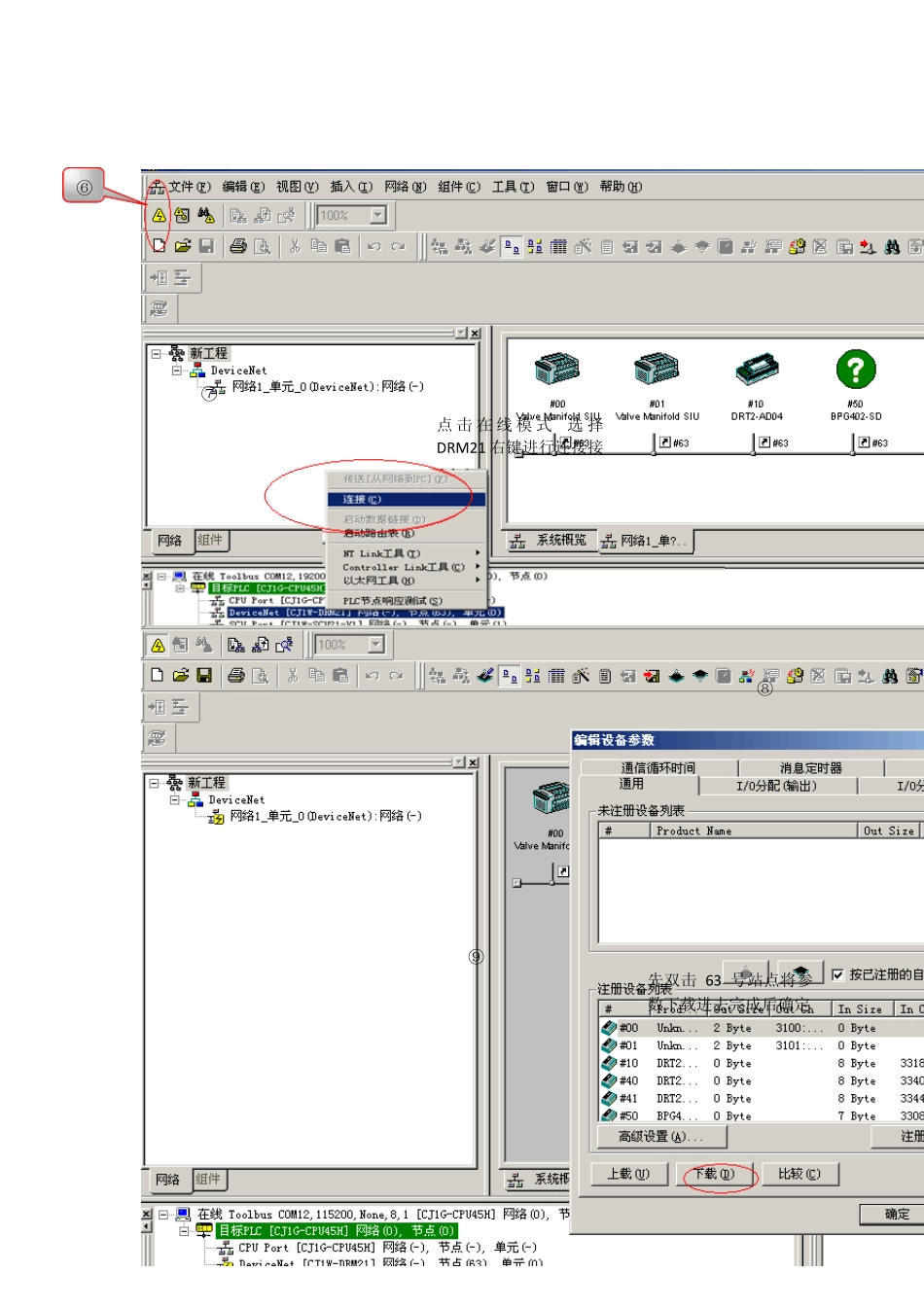Viewport: 924px width, 1307px height.
Task: Select large icons view in upper window toolbar
Action: pos(512,246)
